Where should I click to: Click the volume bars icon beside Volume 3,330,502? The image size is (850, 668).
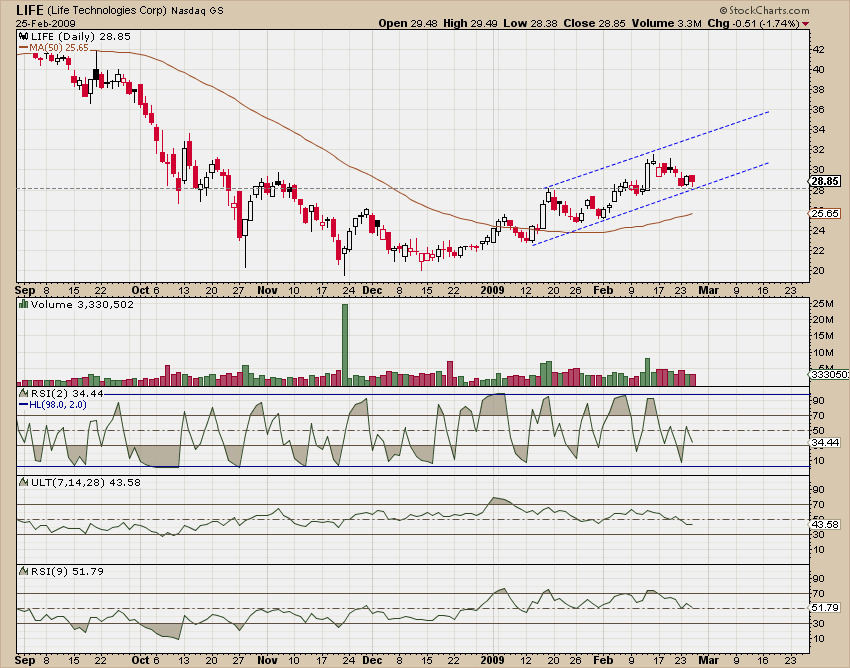(x=23, y=304)
